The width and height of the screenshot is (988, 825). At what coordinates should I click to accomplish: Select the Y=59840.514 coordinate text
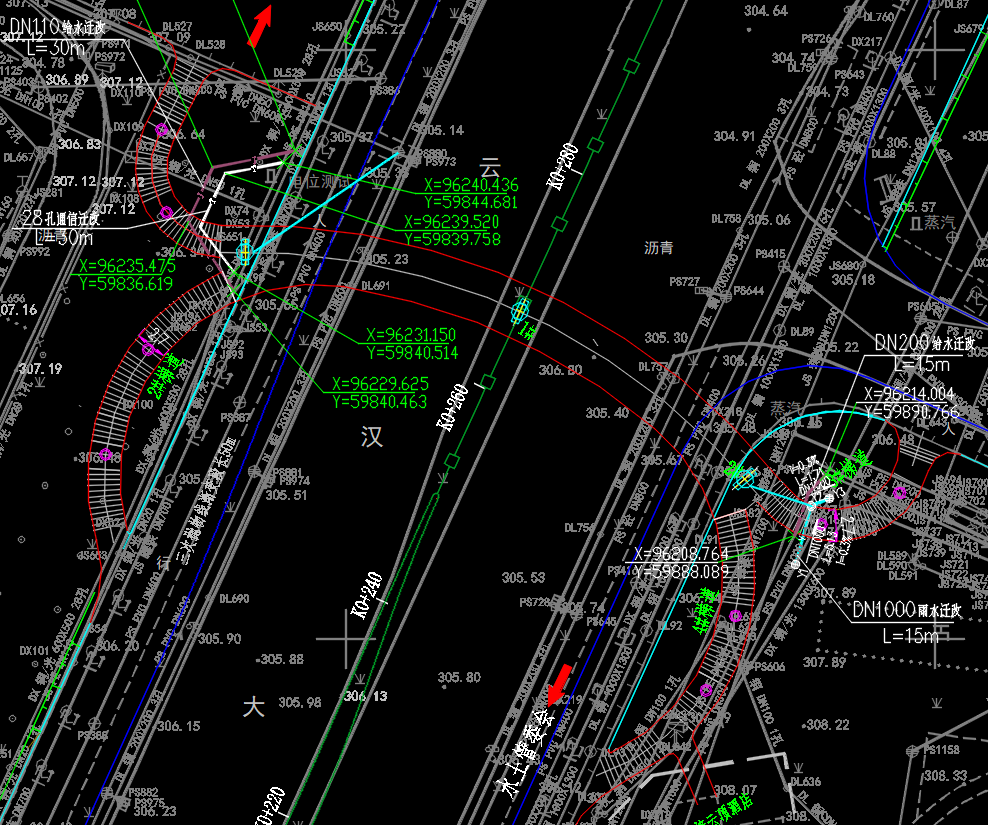pyautogui.click(x=412, y=352)
